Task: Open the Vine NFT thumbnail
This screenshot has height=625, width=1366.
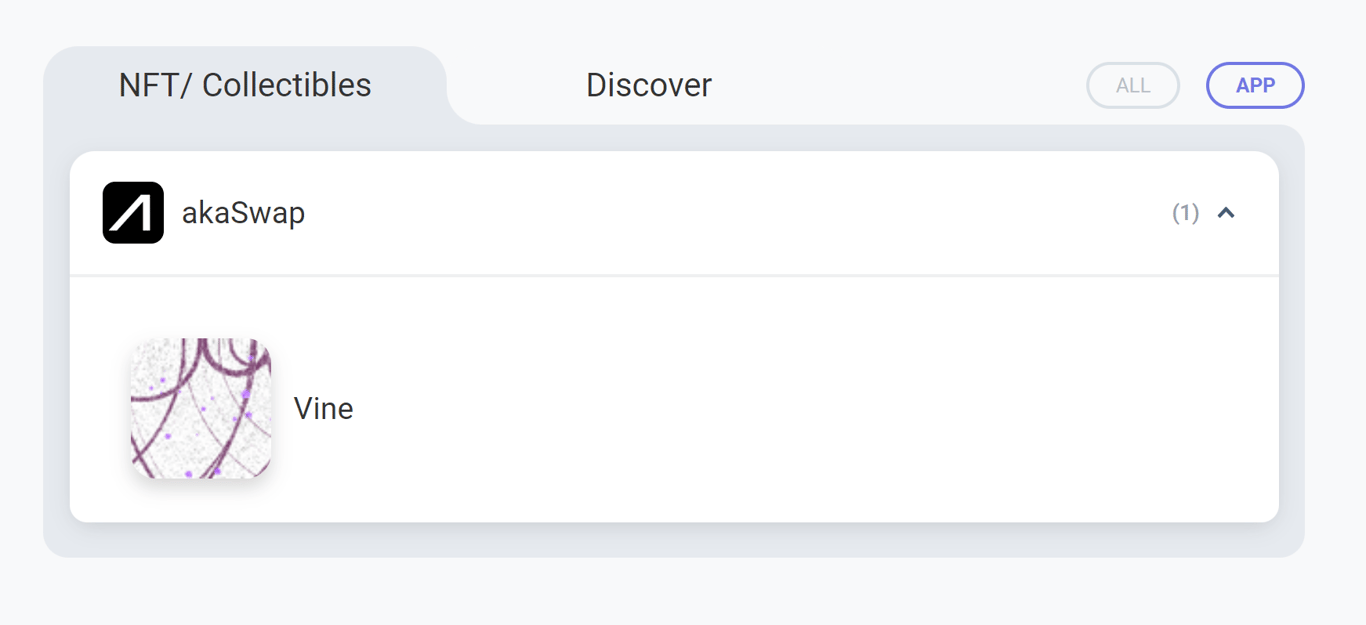Action: pos(201,408)
